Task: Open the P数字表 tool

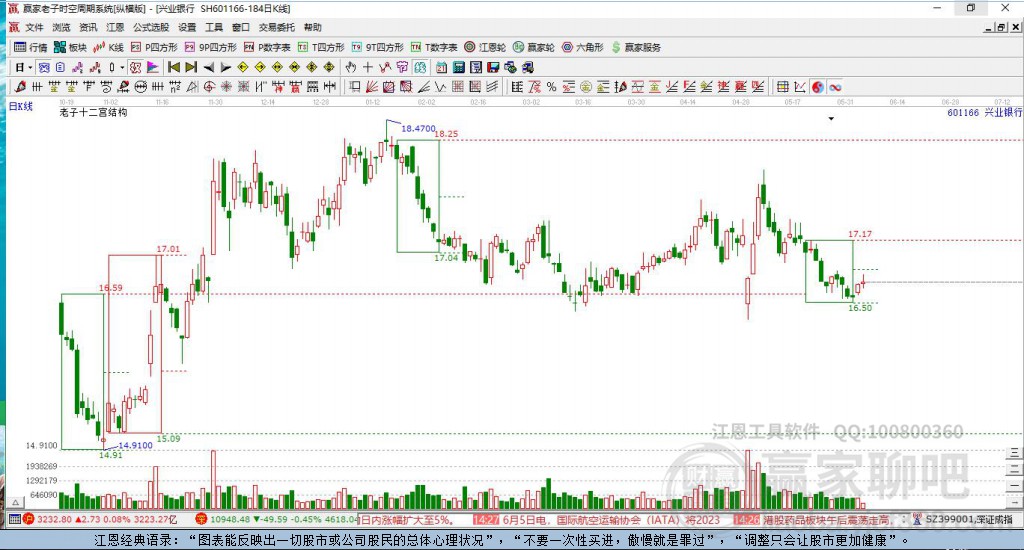Action: [267, 47]
